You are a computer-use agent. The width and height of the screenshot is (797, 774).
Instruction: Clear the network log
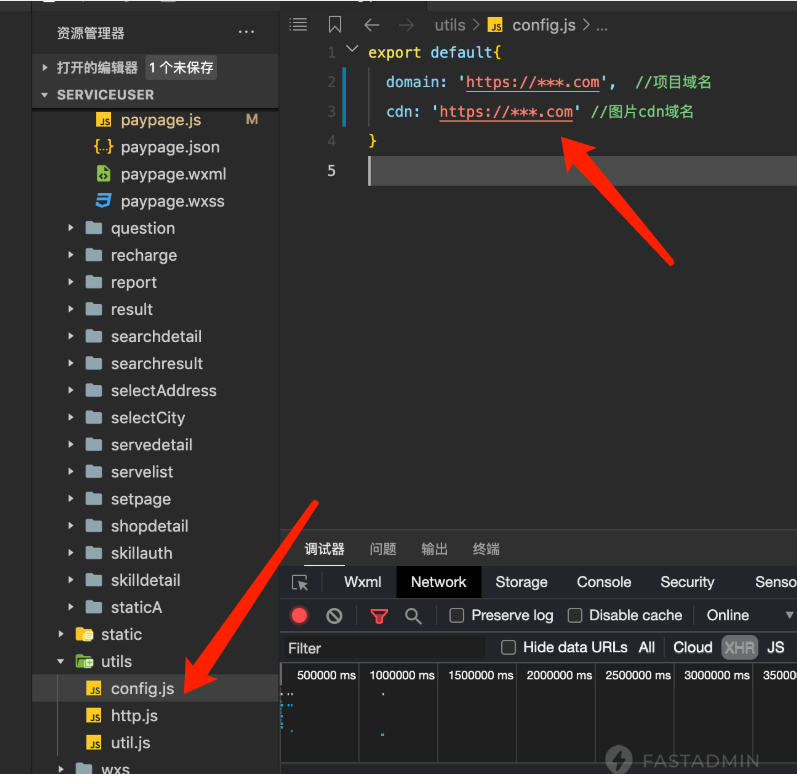pos(334,615)
